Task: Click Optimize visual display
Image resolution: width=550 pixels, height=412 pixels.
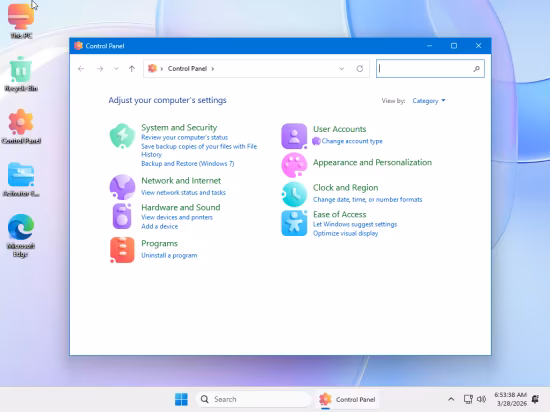Action: tap(345, 233)
